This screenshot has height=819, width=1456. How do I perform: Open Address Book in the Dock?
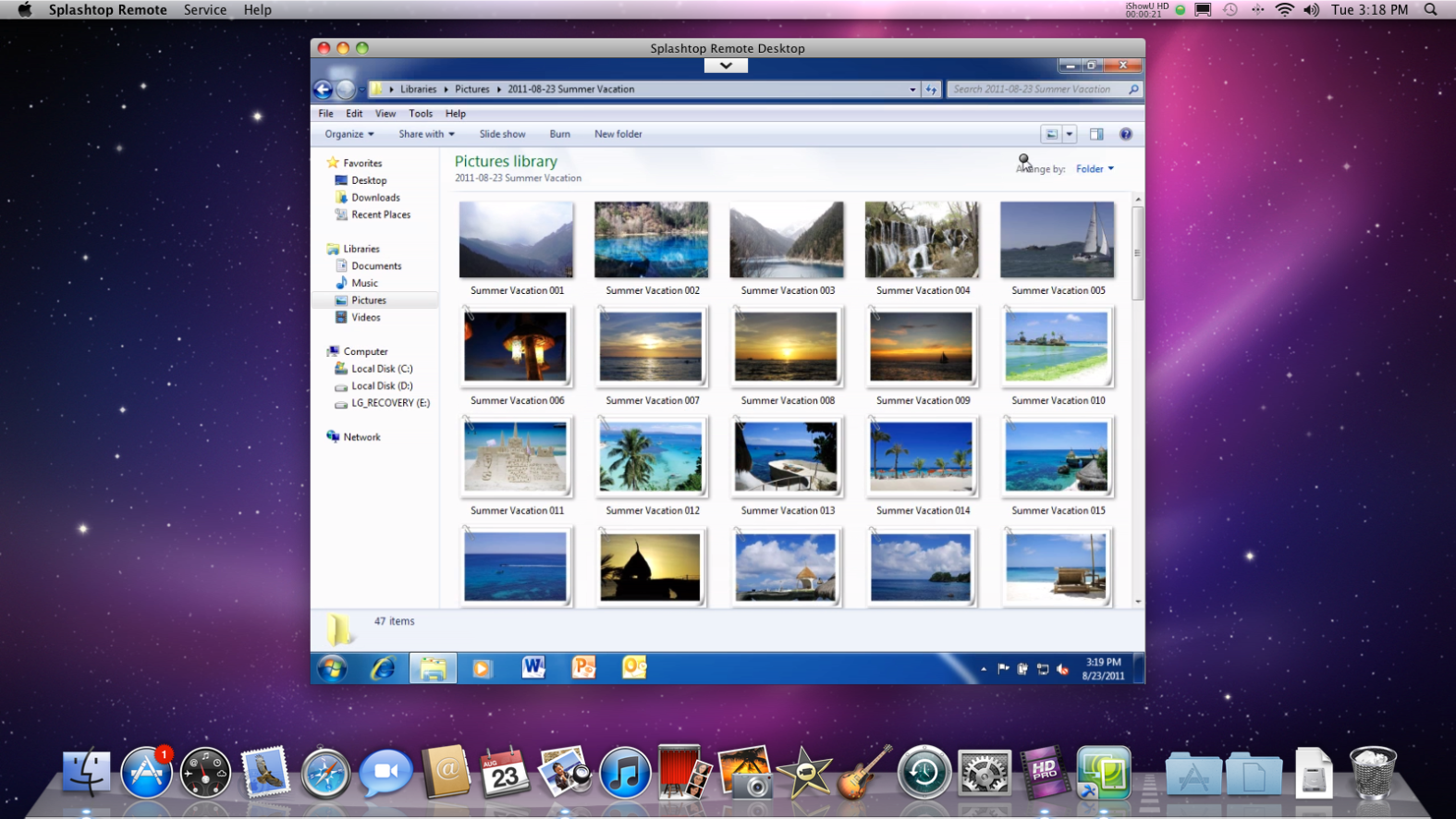pyautogui.click(x=446, y=773)
